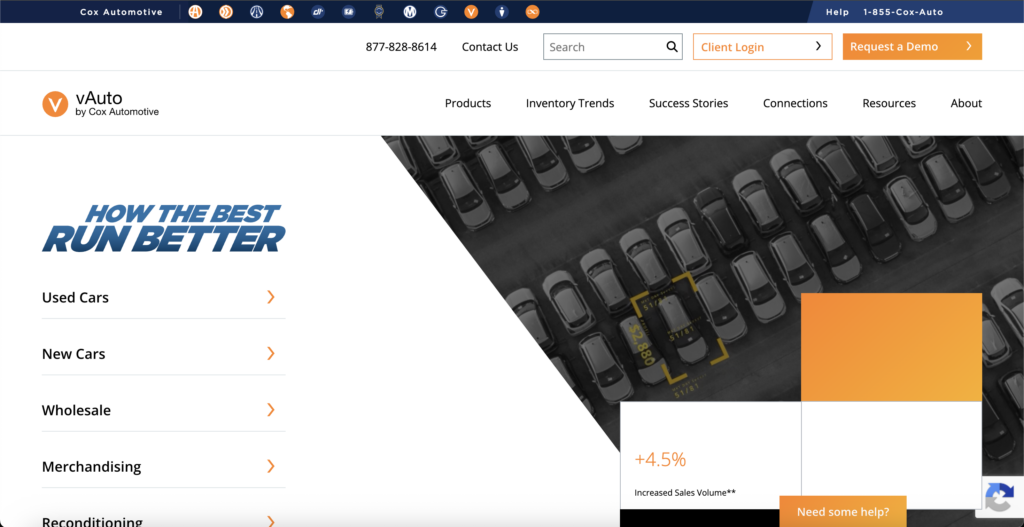The height and width of the screenshot is (527, 1024).
Task: Click the vAuto by Cox Automotive logo
Action: coord(101,104)
